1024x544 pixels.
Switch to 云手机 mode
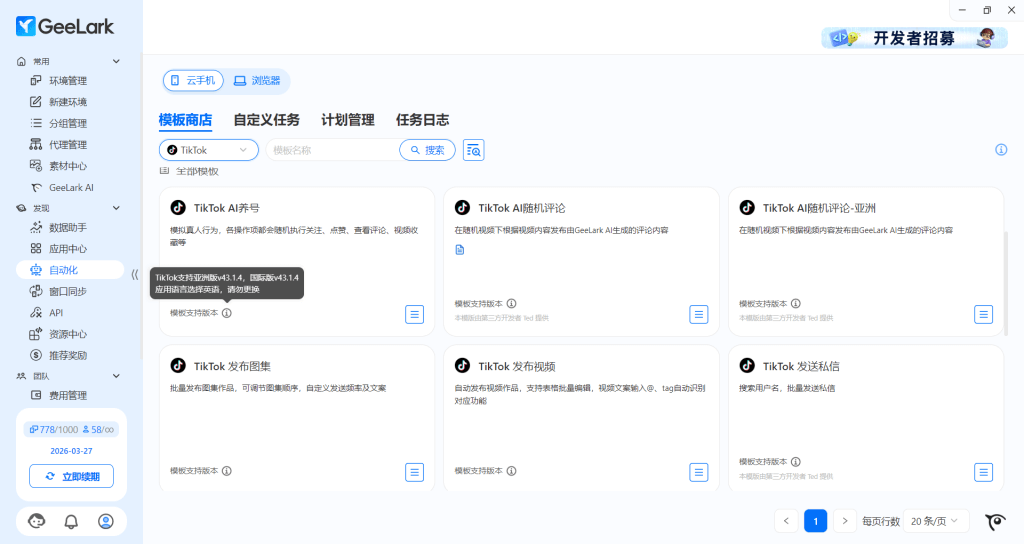coord(193,80)
